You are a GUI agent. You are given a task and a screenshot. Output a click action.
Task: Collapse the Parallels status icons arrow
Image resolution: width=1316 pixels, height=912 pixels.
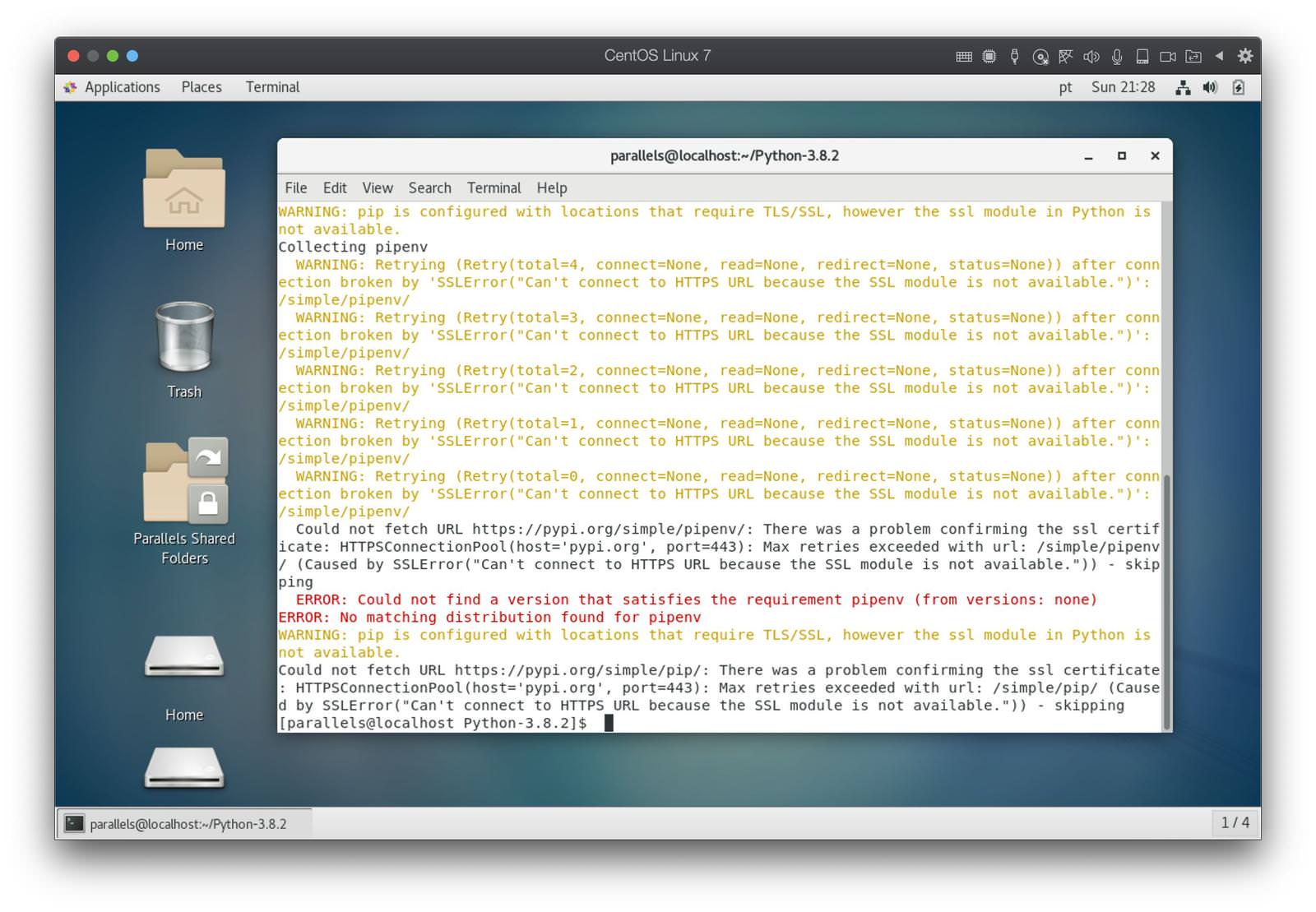point(1220,56)
